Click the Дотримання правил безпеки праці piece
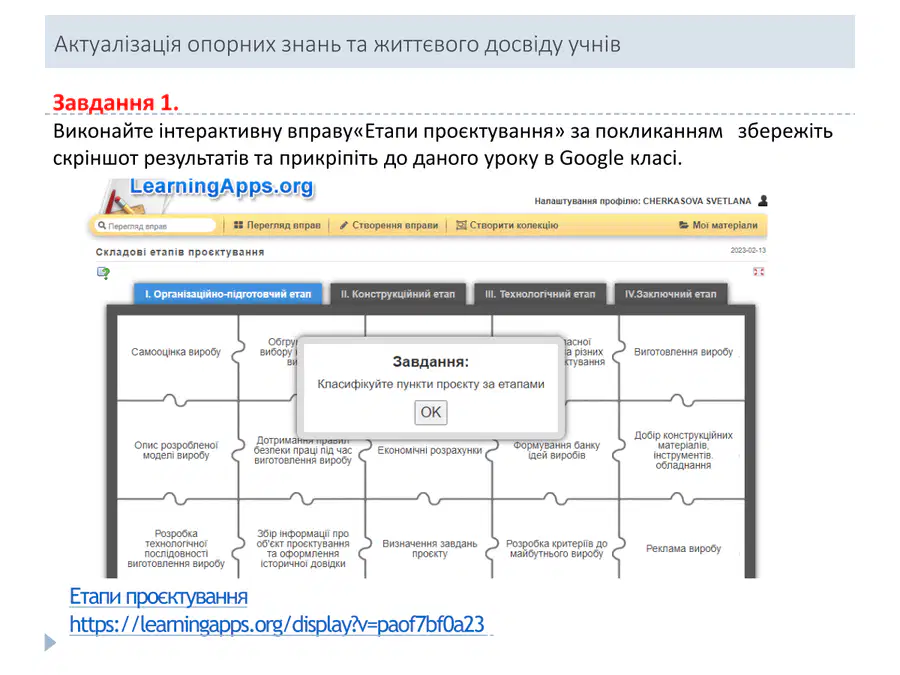The image size is (900, 675). [302, 453]
